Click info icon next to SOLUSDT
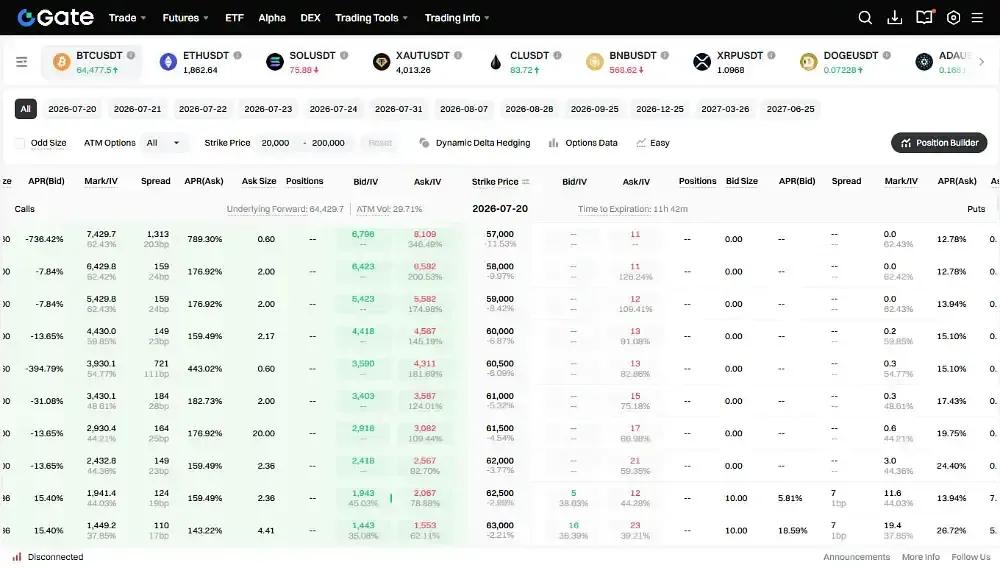1000x568 pixels. point(344,55)
